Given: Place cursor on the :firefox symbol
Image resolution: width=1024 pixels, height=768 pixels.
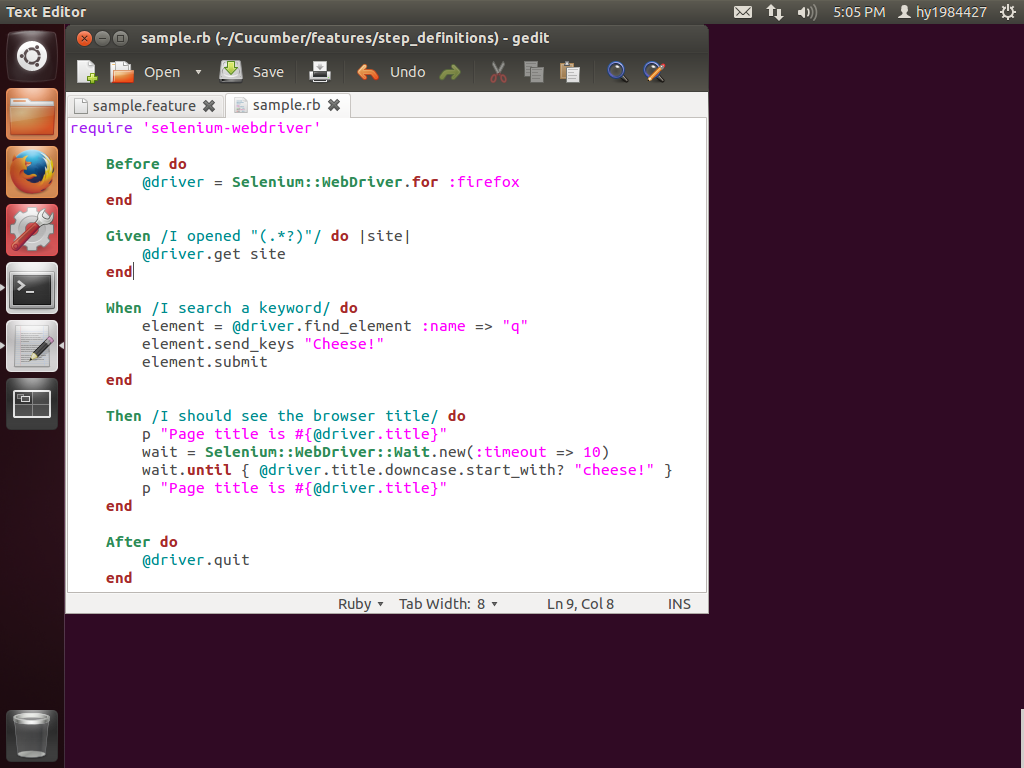Looking at the screenshot, I should tap(483, 182).
